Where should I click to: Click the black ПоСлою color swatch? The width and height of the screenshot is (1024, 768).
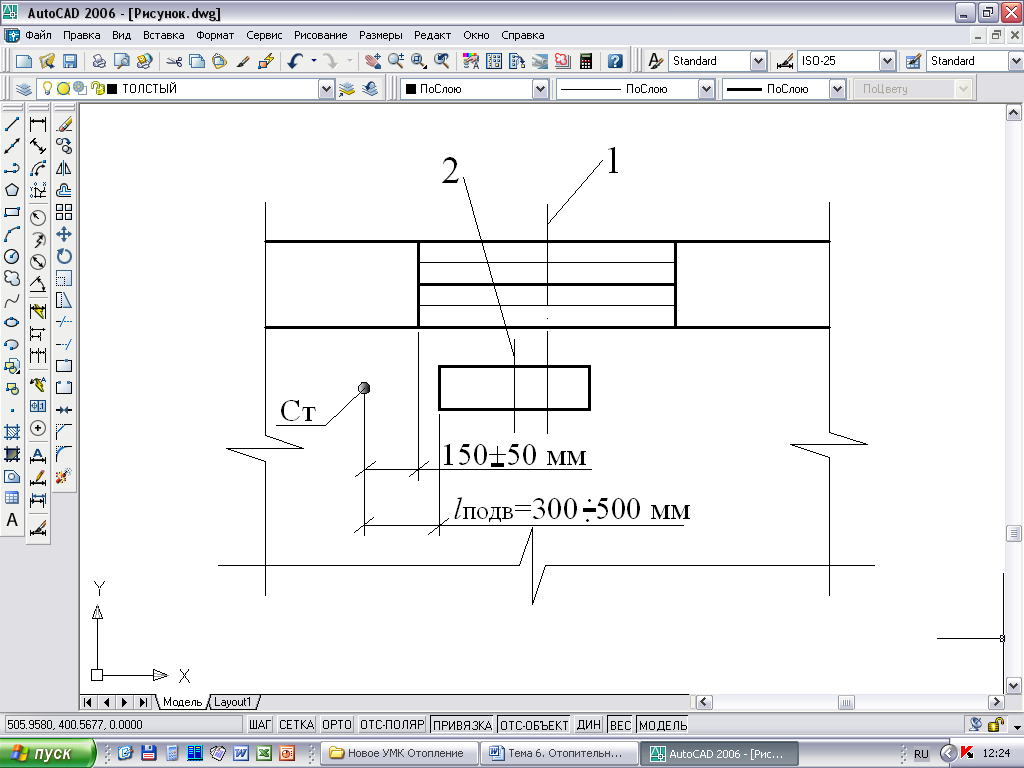[x=411, y=89]
